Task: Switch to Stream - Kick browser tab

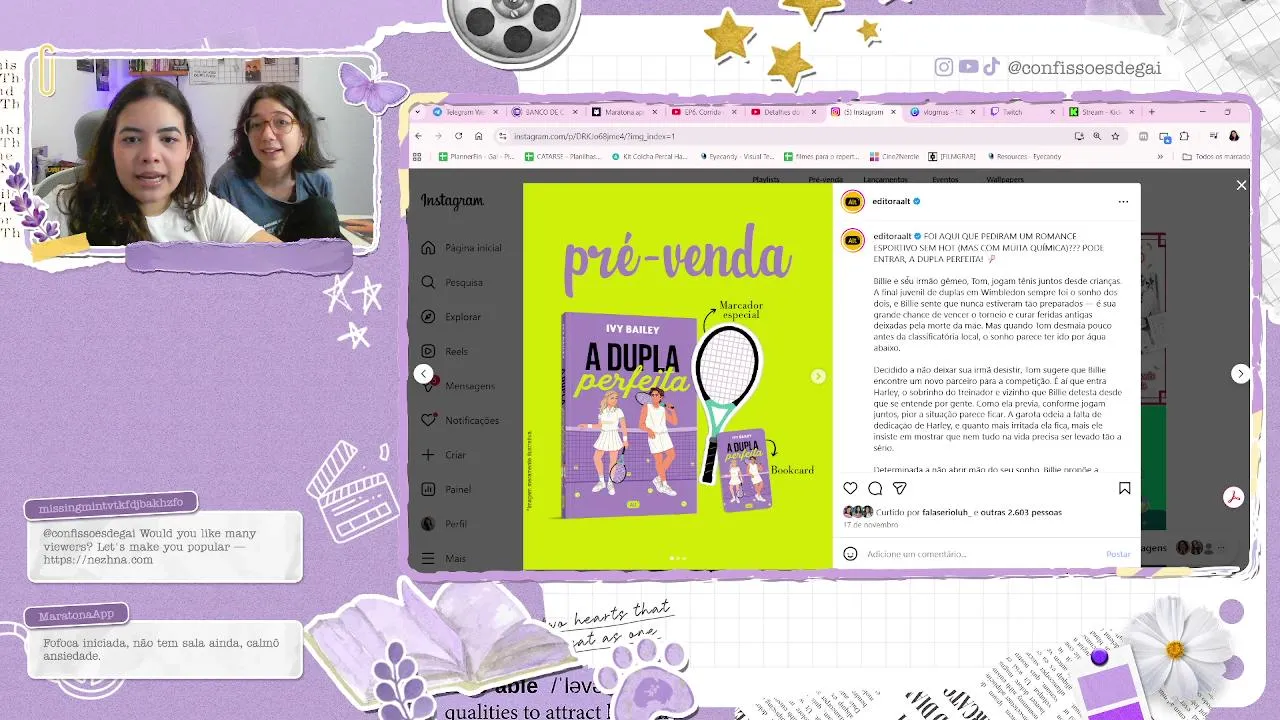Action: click(x=1100, y=112)
